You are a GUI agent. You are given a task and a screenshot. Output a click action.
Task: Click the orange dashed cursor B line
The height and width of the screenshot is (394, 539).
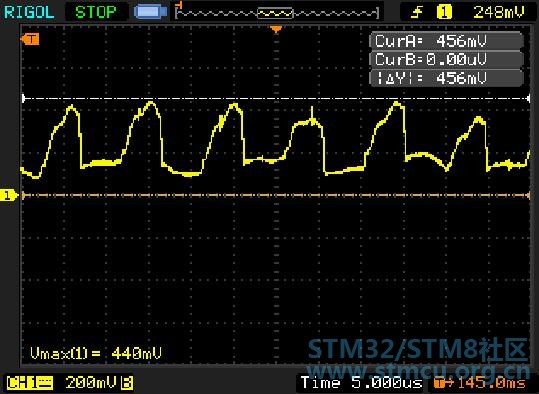point(276,196)
